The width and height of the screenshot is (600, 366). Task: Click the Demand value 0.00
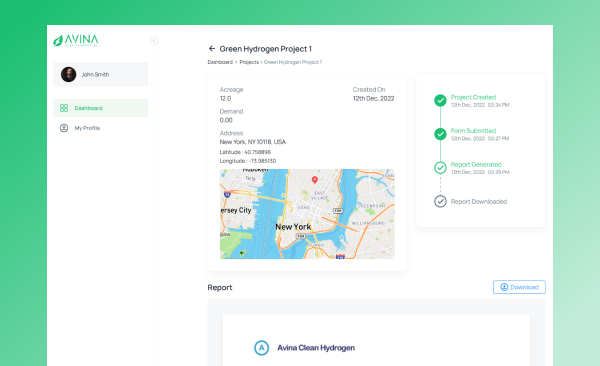(x=226, y=120)
